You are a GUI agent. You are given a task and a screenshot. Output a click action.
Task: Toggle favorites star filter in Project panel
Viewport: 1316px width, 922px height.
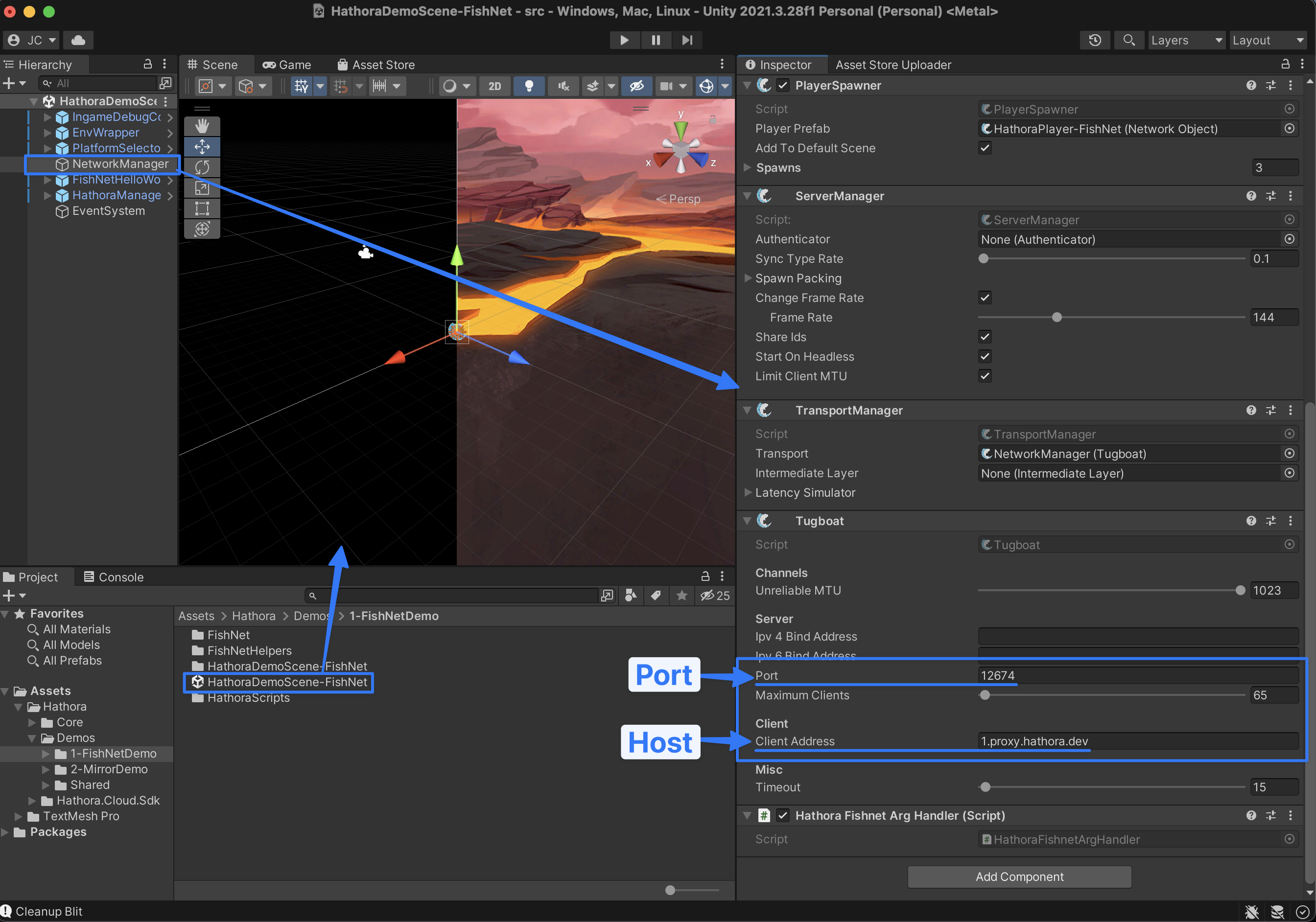pyautogui.click(x=681, y=596)
